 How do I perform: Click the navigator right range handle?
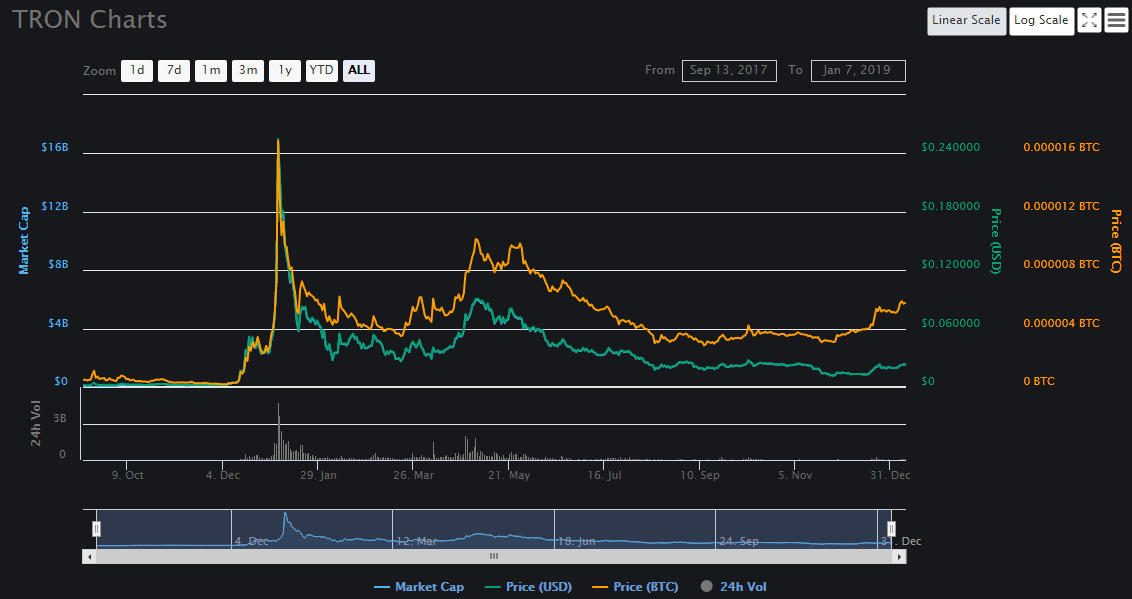pos(891,528)
